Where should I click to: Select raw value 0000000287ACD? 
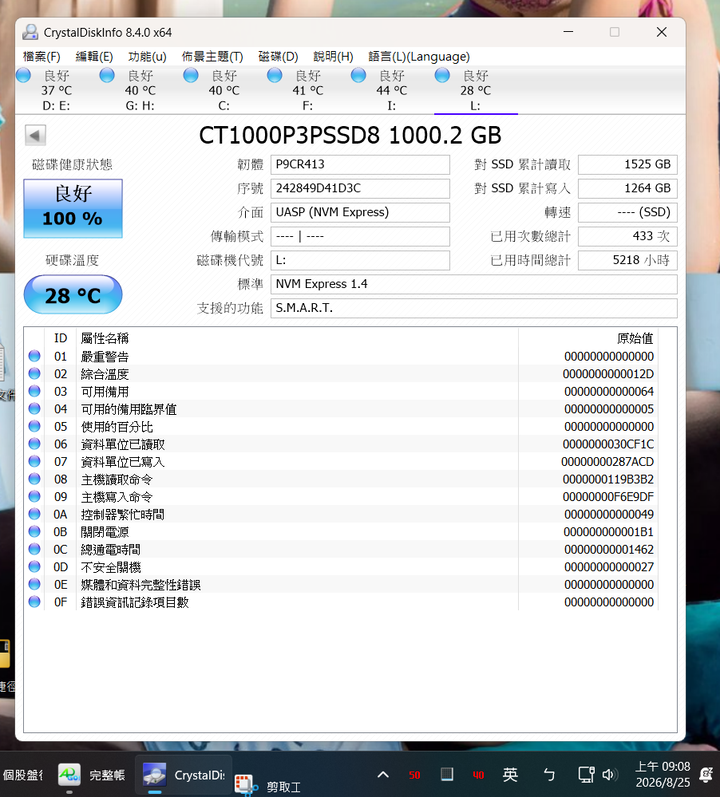(608, 462)
